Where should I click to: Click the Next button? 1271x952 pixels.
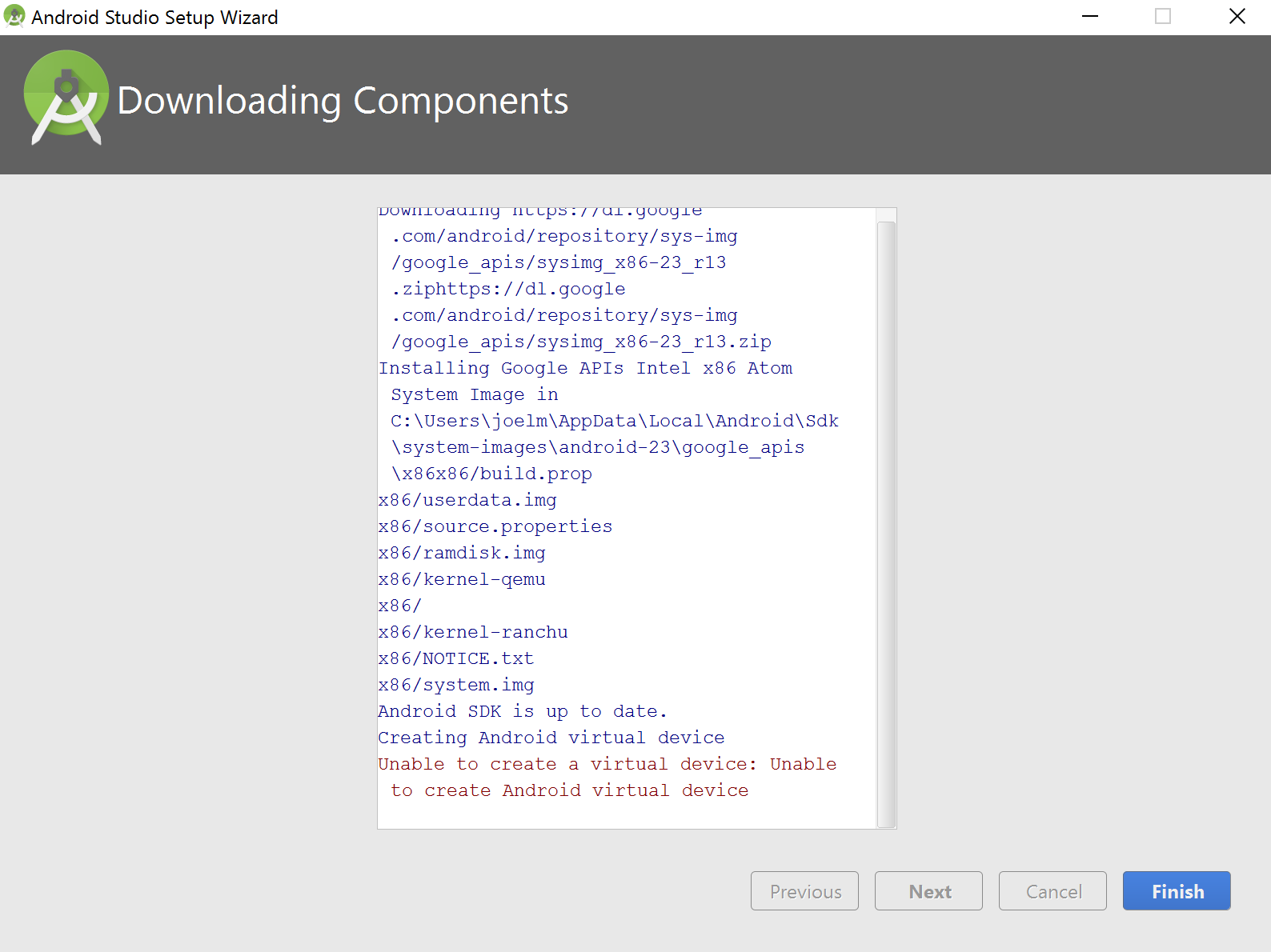pyautogui.click(x=928, y=890)
